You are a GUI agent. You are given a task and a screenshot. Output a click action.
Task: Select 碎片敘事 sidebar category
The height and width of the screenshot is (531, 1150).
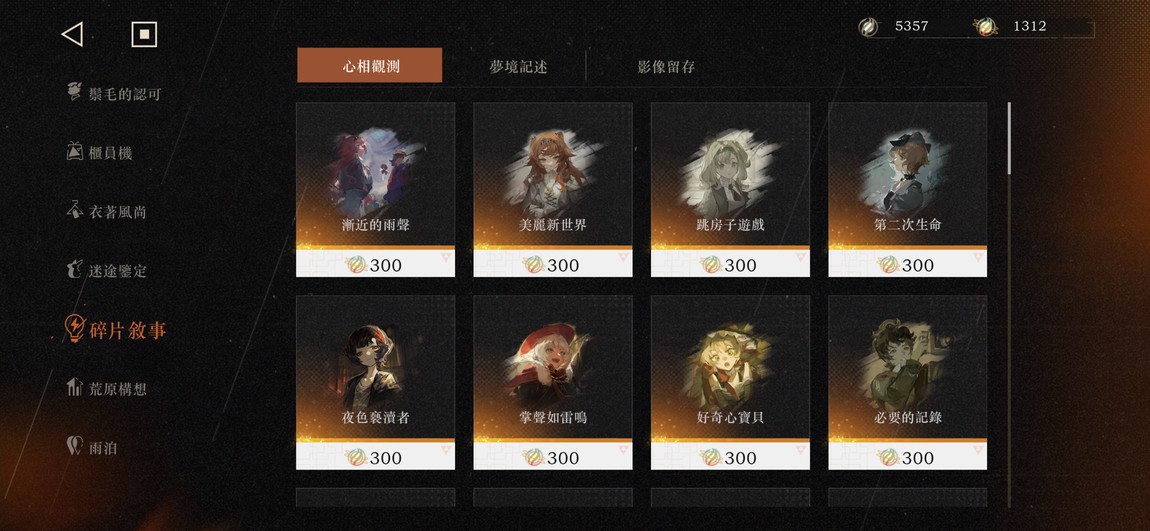click(116, 329)
